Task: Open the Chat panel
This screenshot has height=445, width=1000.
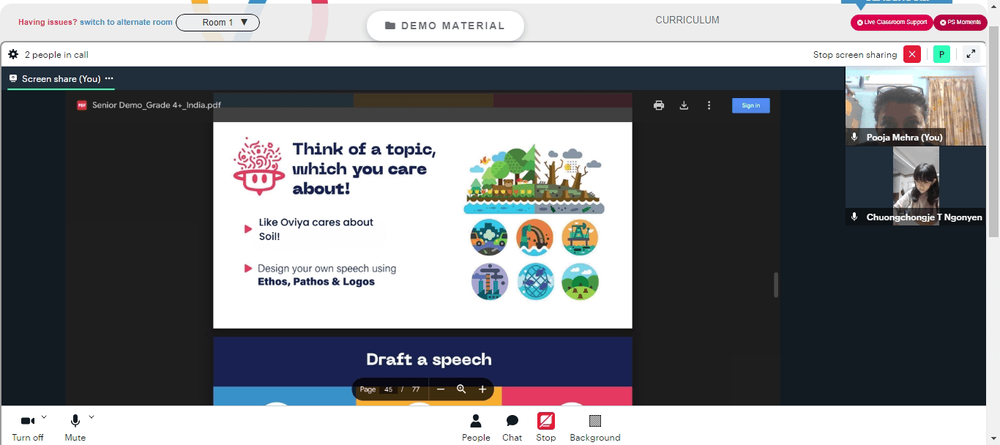Action: click(512, 428)
